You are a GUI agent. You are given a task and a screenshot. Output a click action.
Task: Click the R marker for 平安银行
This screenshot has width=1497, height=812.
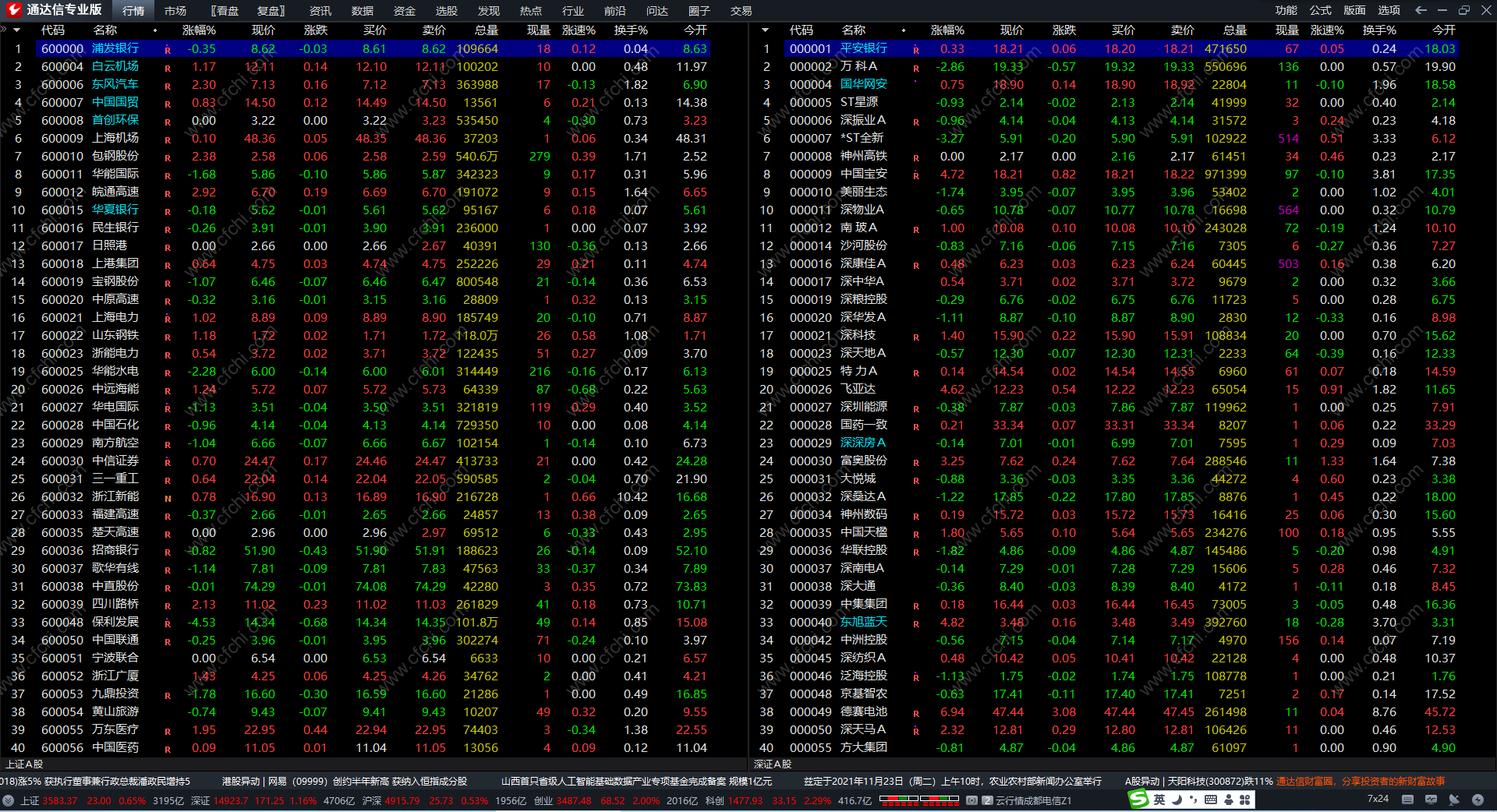916,50
